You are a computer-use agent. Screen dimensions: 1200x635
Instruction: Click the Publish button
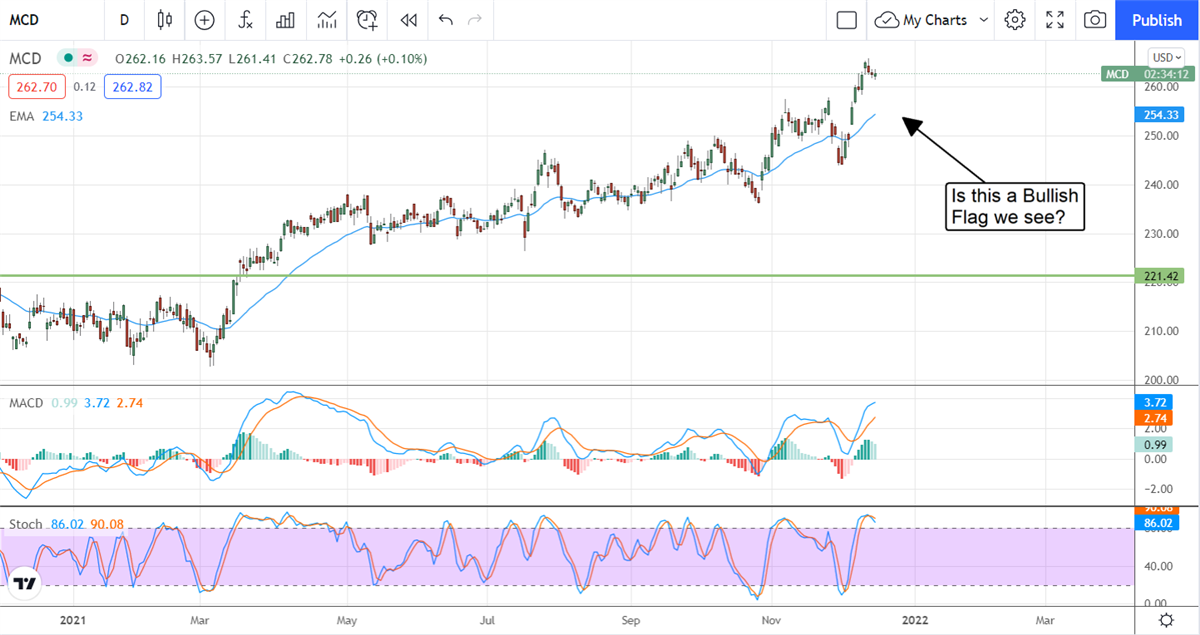[1157, 20]
